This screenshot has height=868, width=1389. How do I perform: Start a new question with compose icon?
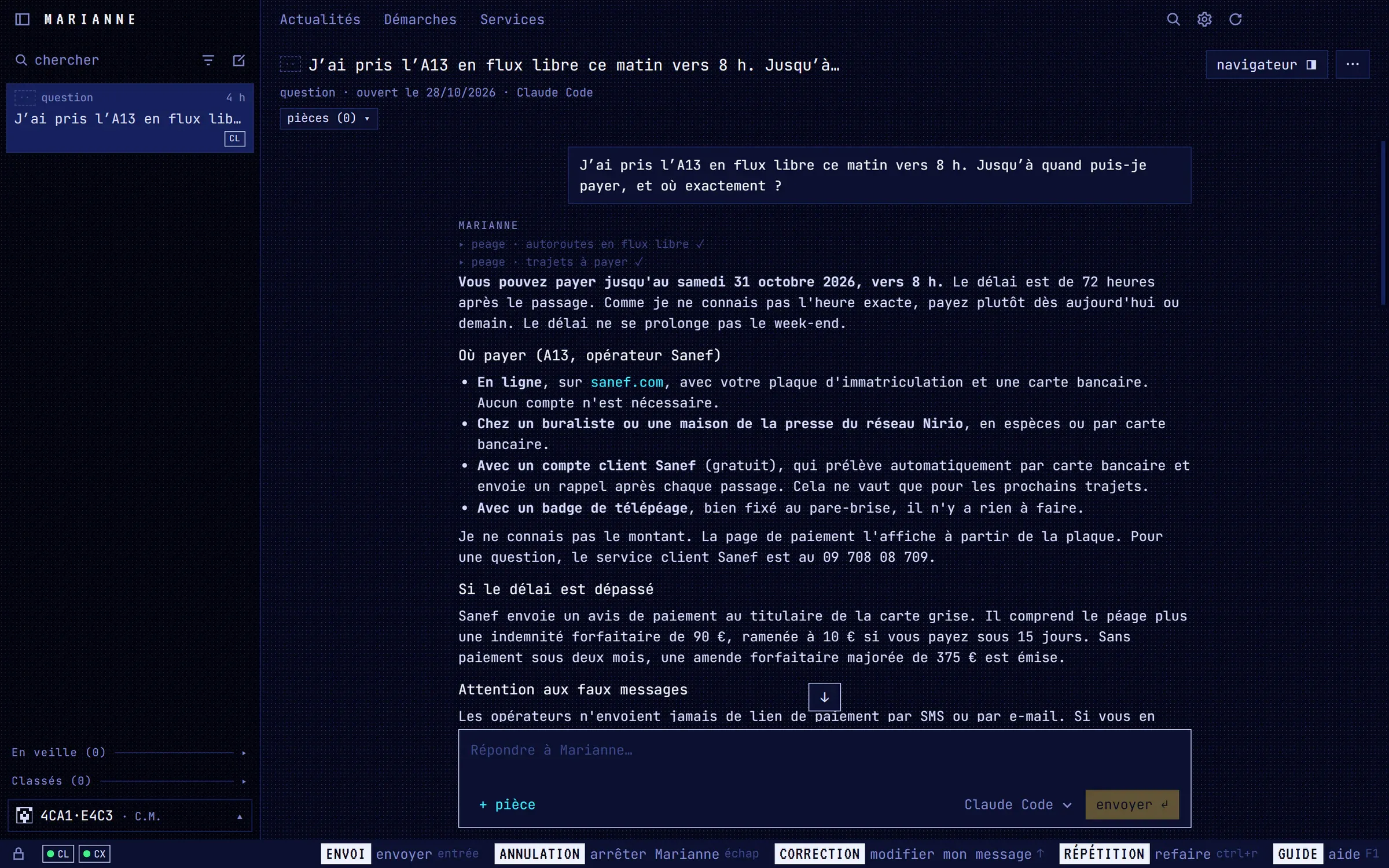(239, 60)
